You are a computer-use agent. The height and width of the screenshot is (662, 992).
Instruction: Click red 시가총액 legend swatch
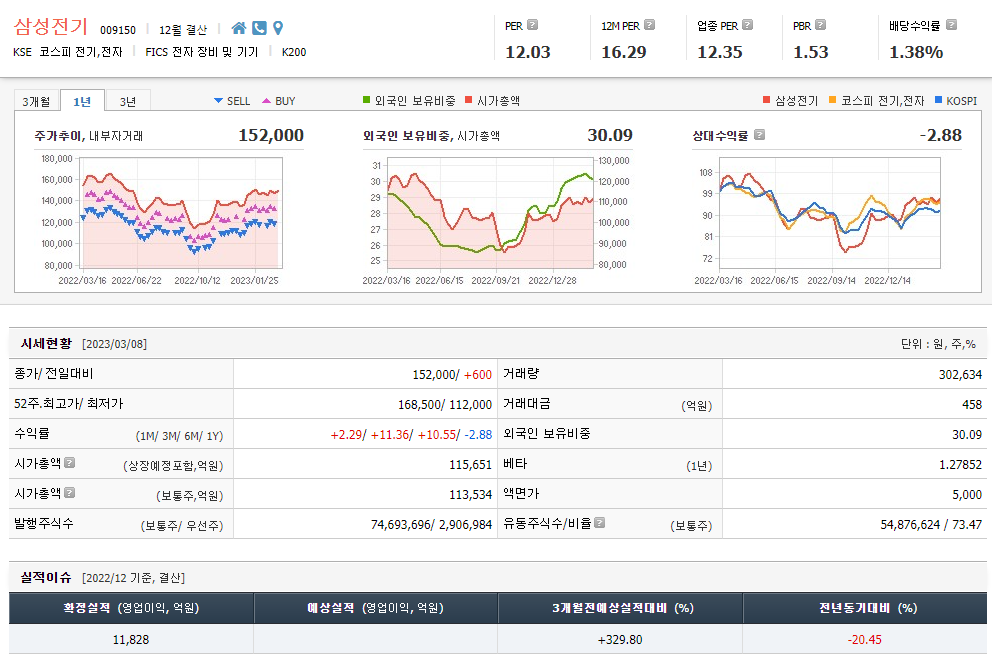469,100
